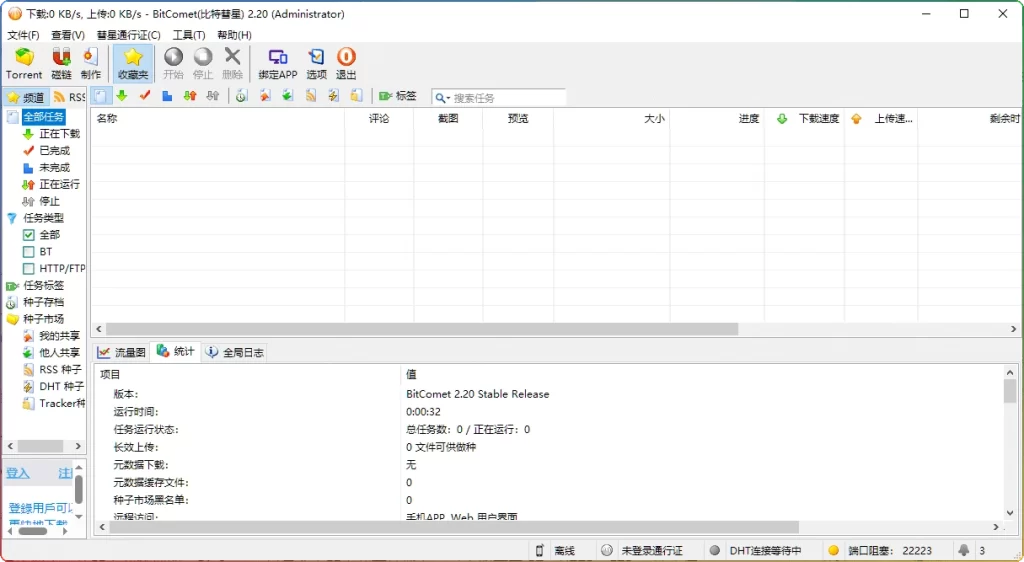Click the 开始 start task button

point(173,63)
